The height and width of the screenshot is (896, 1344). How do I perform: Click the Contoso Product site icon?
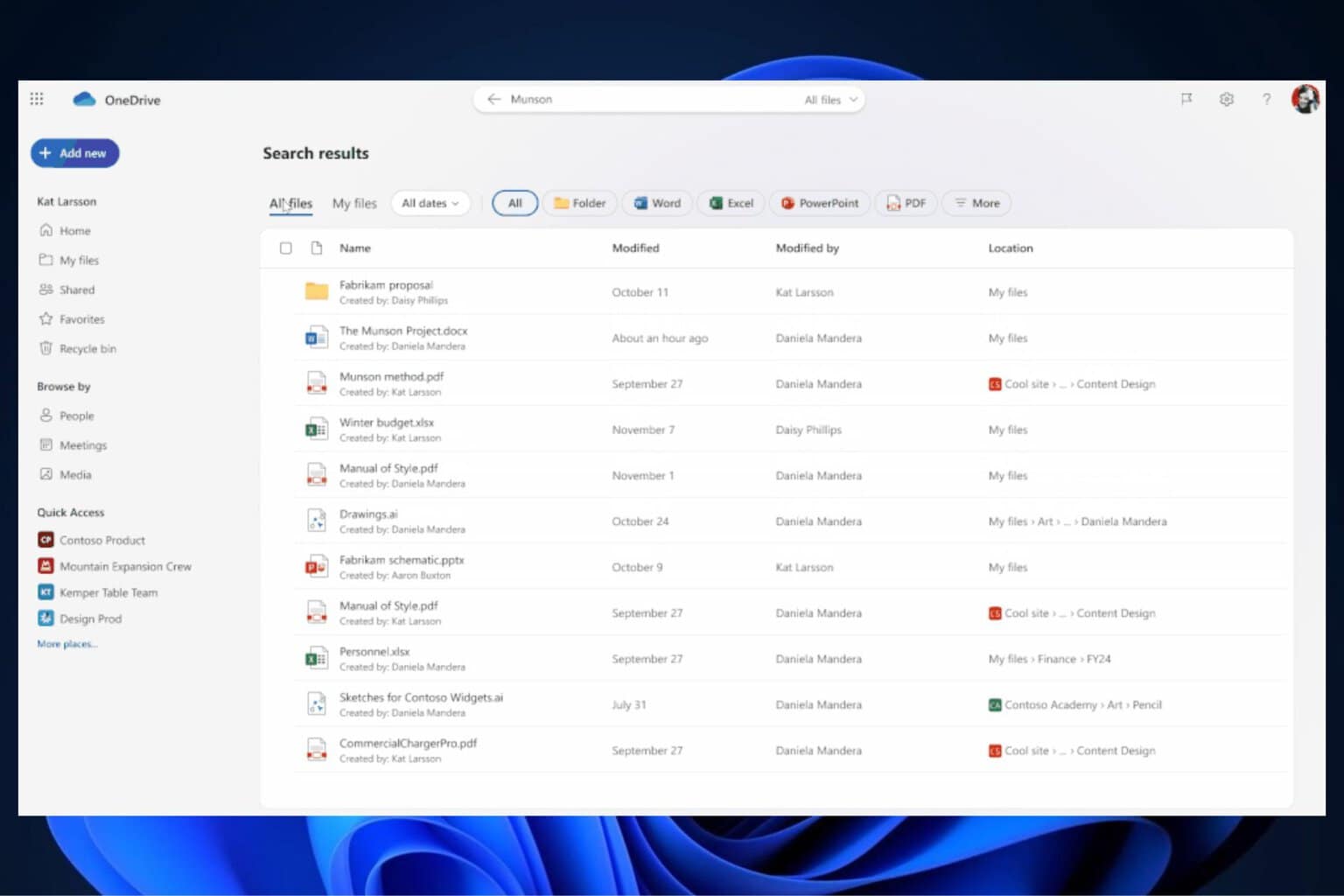(x=45, y=540)
